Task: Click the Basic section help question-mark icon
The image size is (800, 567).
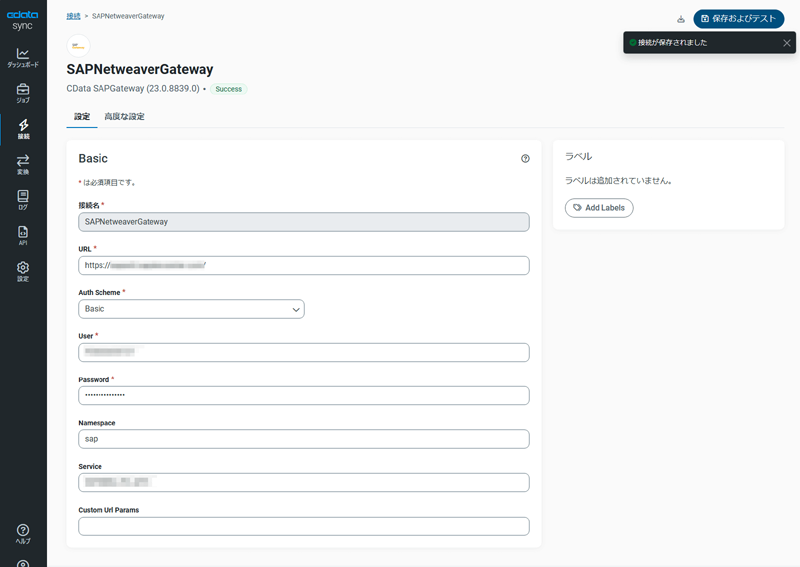Action: pos(525,159)
